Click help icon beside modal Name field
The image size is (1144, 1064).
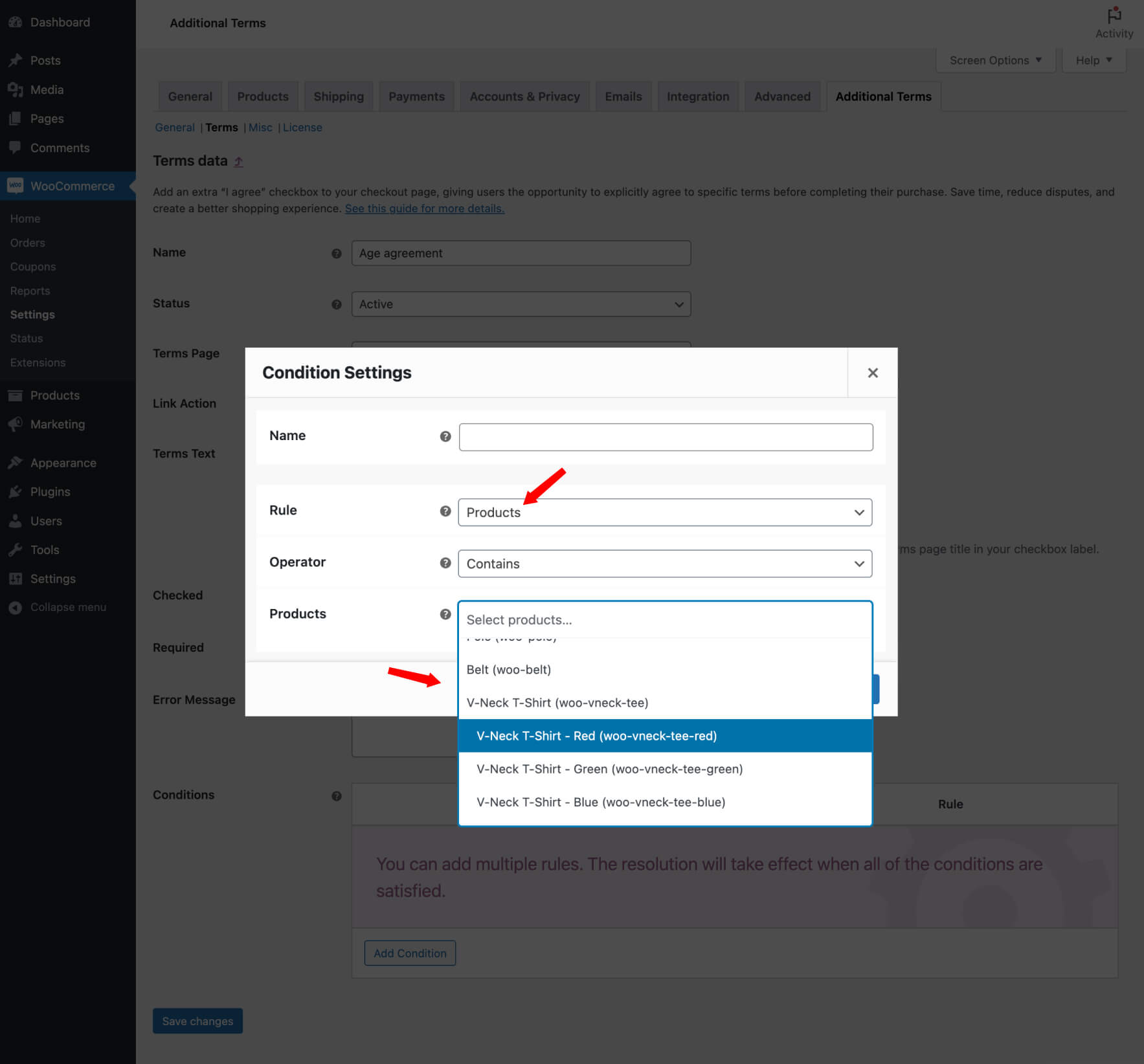click(445, 436)
